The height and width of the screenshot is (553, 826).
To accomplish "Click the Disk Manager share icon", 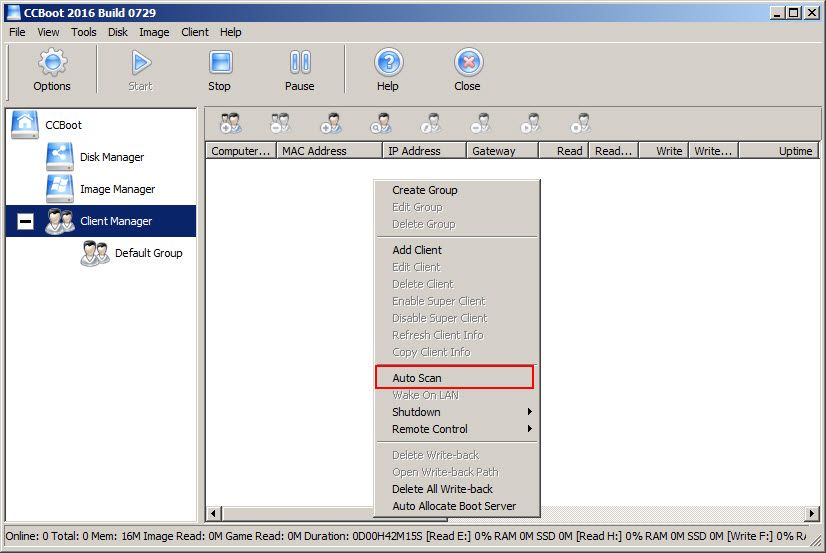I will tap(60, 156).
